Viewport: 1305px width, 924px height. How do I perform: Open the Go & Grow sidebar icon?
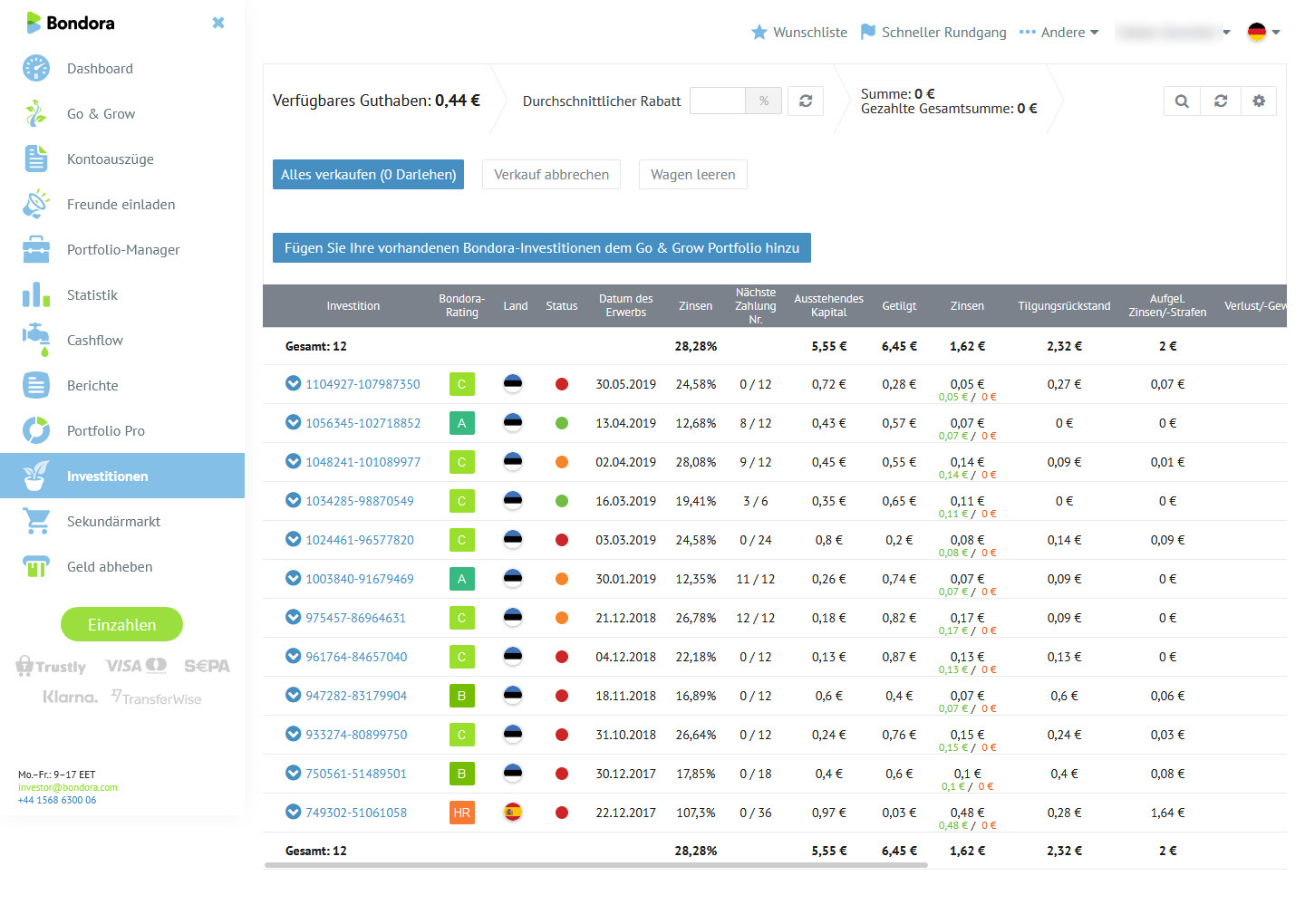click(36, 113)
